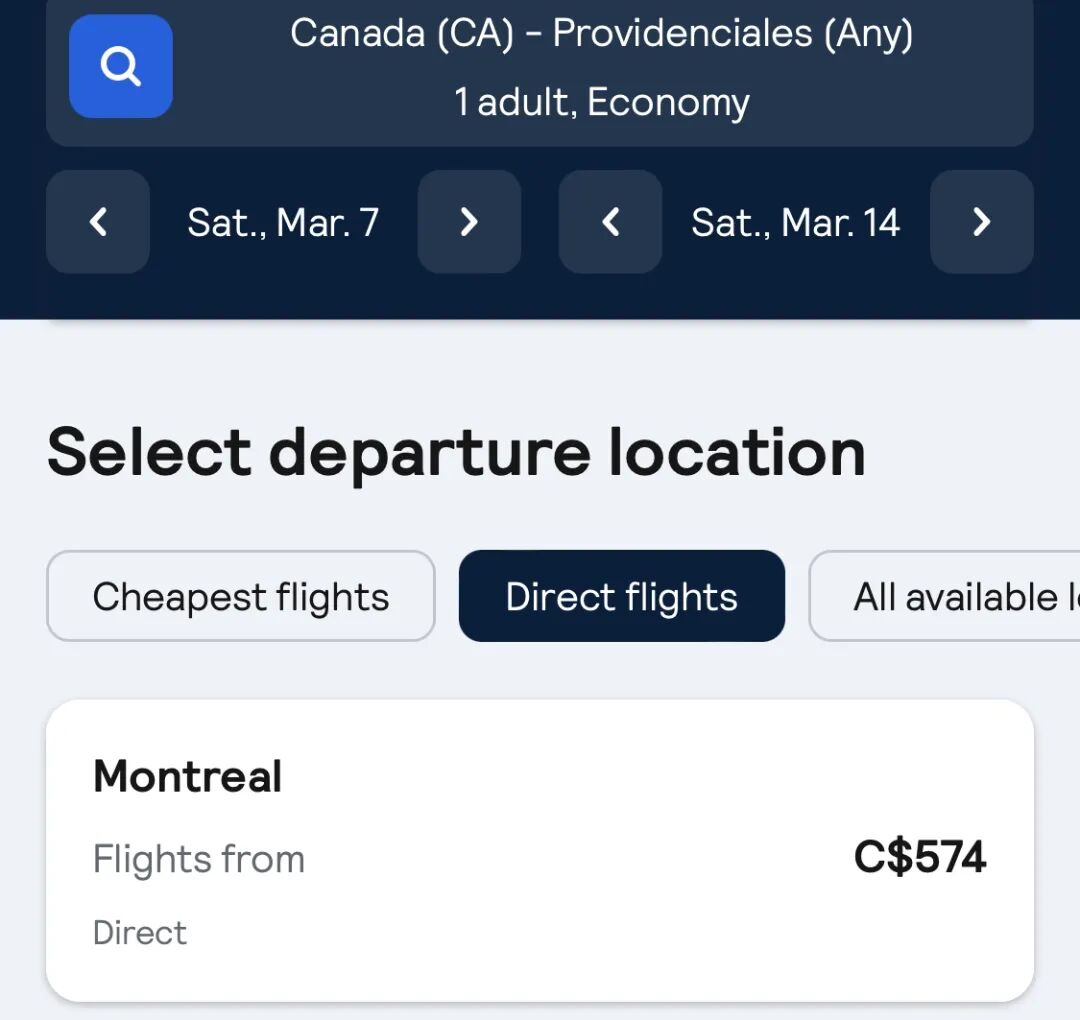Tap the 'Flights from' label on Montreal card

pyautogui.click(x=199, y=859)
